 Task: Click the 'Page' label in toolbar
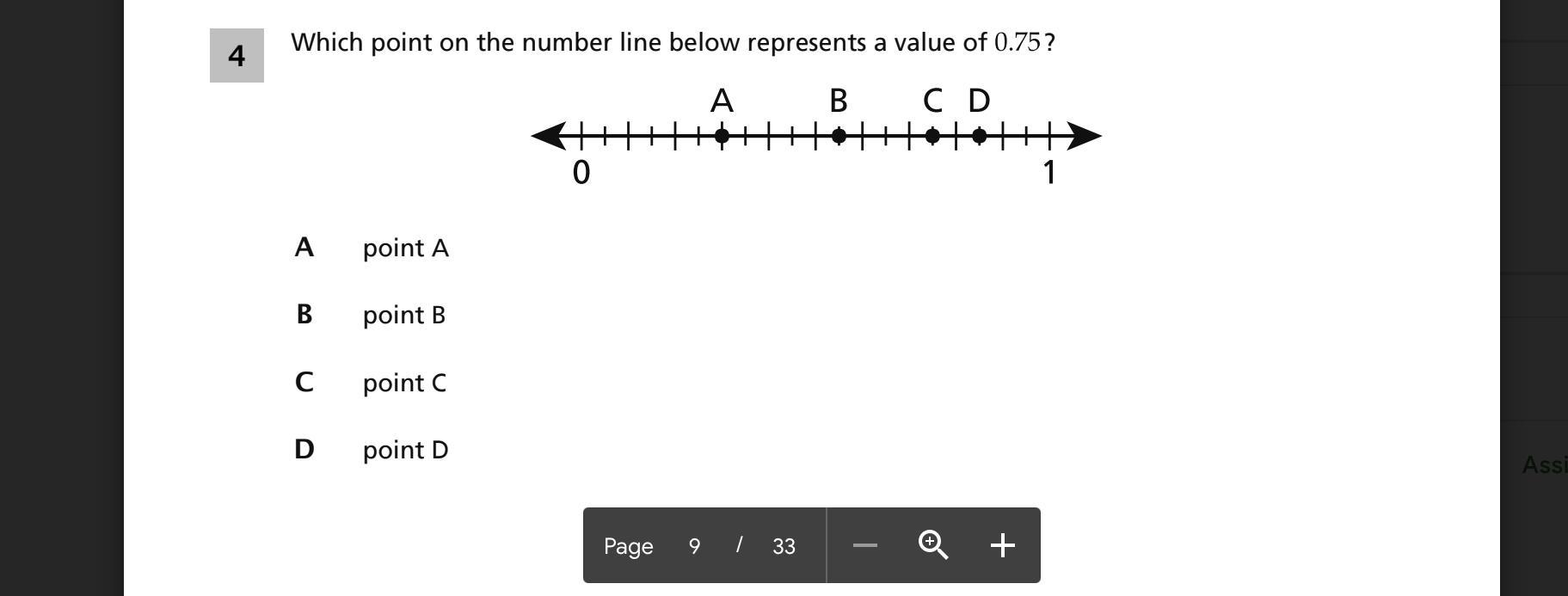628,546
